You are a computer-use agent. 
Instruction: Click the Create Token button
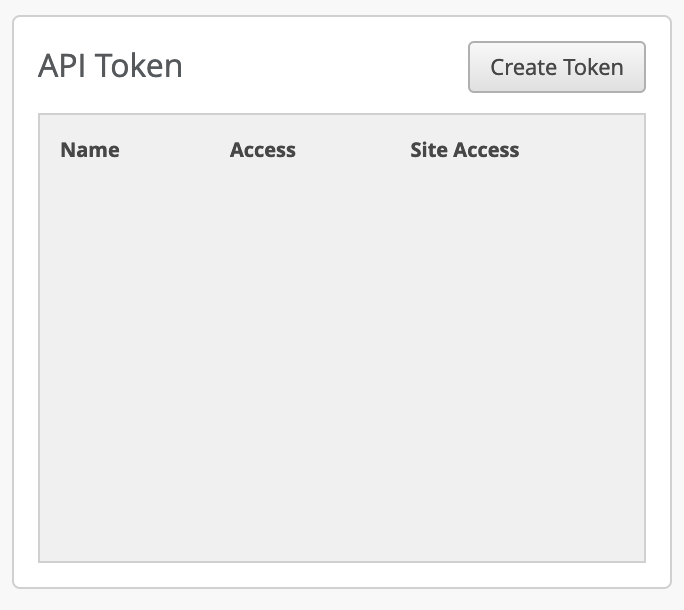556,67
